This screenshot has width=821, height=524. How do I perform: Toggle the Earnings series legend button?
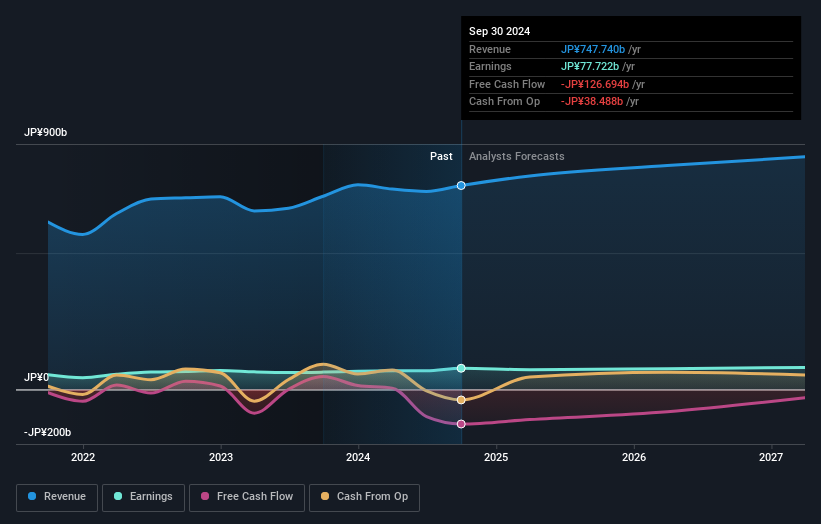[143, 497]
